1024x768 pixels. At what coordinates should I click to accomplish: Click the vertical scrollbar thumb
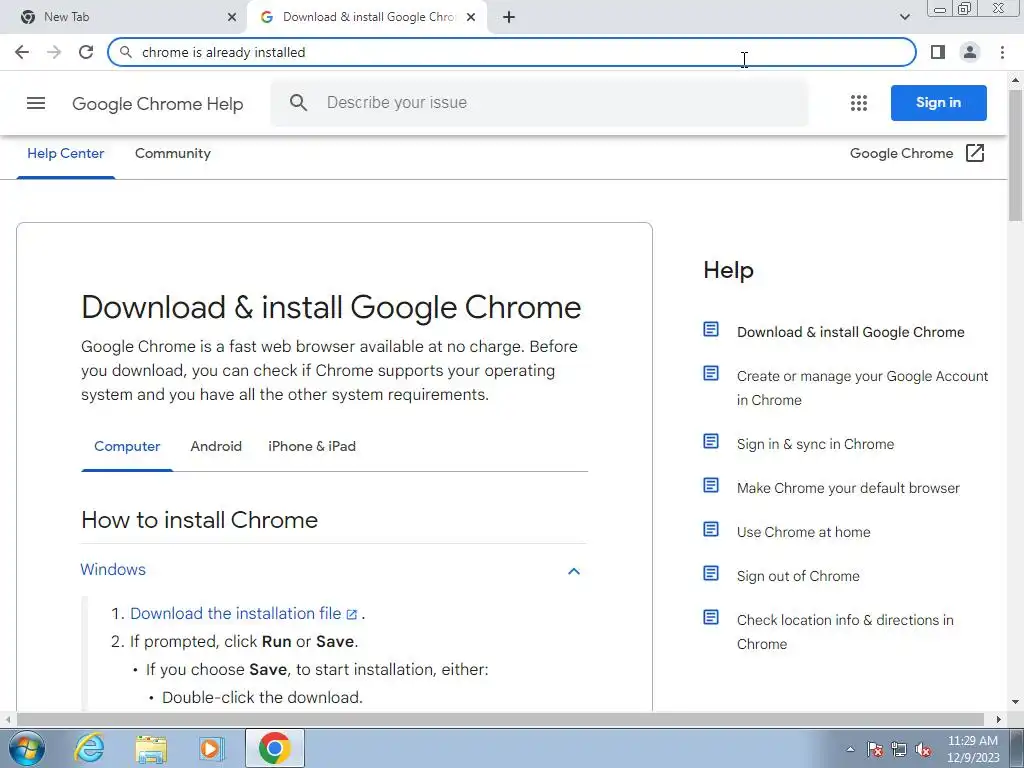click(x=1016, y=155)
